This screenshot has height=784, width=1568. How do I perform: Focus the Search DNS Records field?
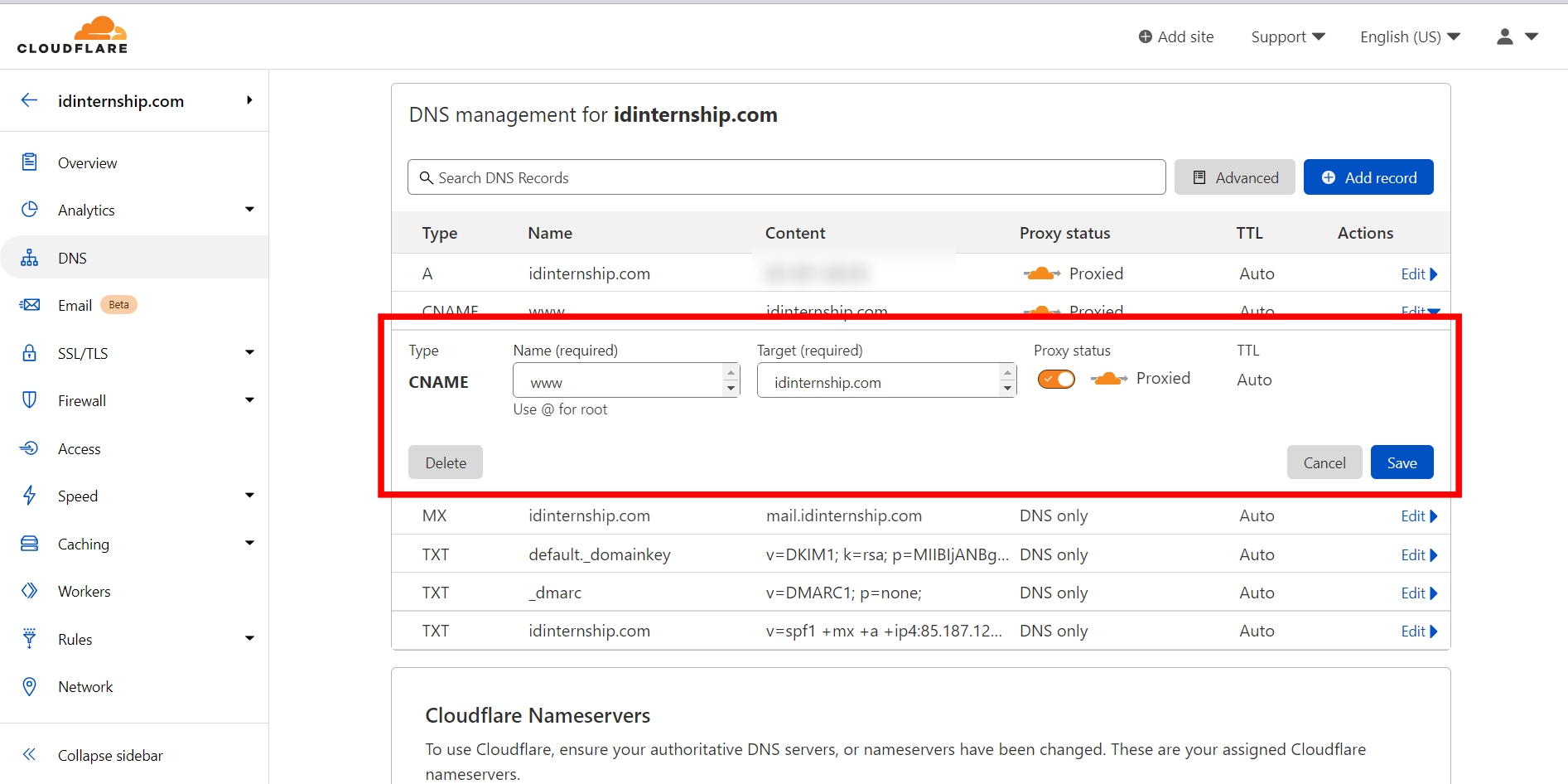tap(787, 177)
